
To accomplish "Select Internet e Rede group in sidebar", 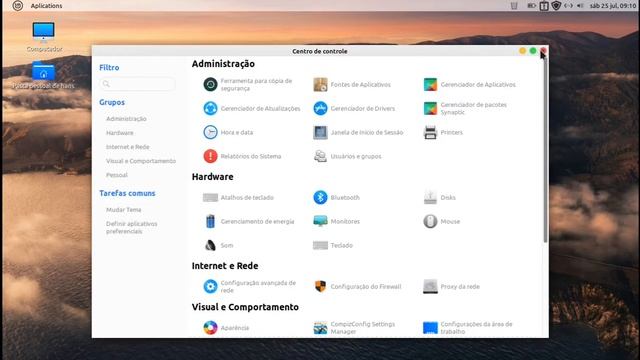I will pyautogui.click(x=127, y=147).
